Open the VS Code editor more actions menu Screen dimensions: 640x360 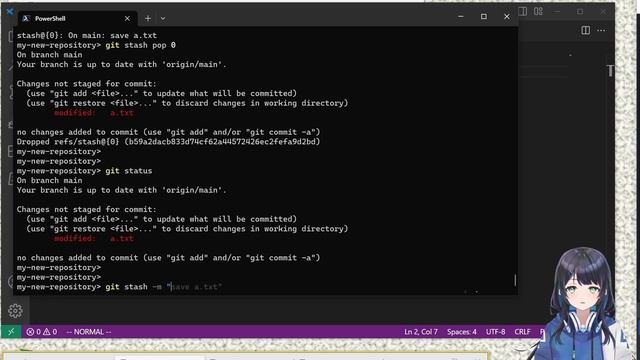point(601,30)
